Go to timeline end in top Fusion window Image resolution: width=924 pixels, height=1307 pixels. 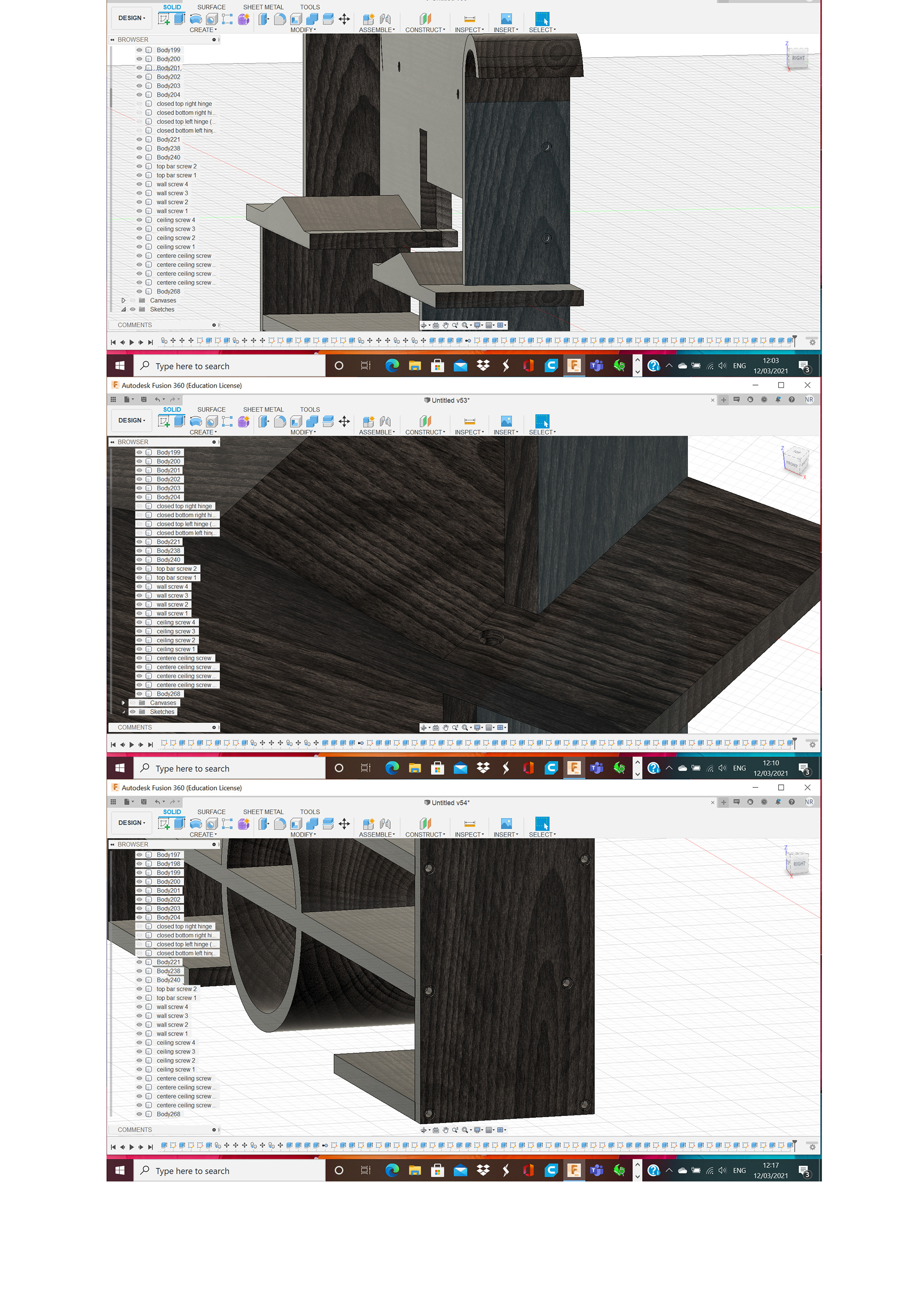(150, 342)
